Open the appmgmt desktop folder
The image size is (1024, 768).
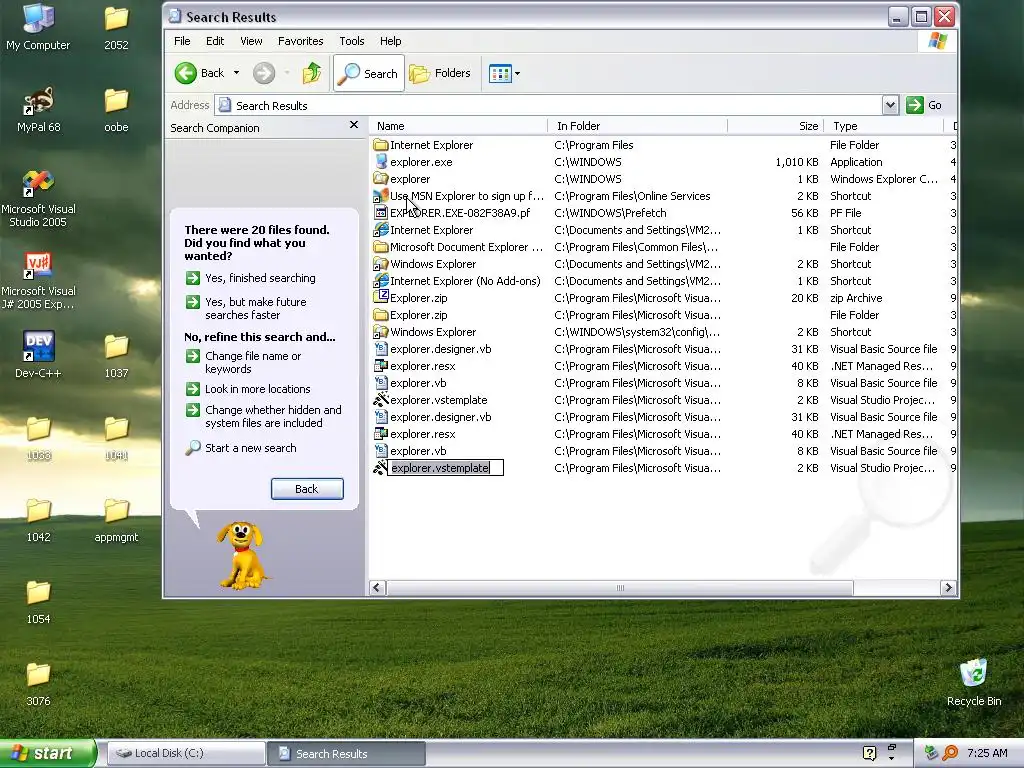116,519
